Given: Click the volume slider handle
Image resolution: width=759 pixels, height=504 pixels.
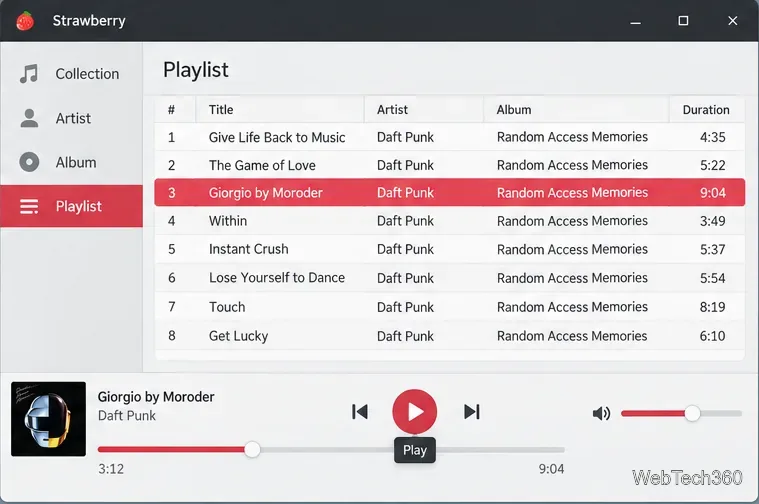Looking at the screenshot, I should (x=692, y=413).
